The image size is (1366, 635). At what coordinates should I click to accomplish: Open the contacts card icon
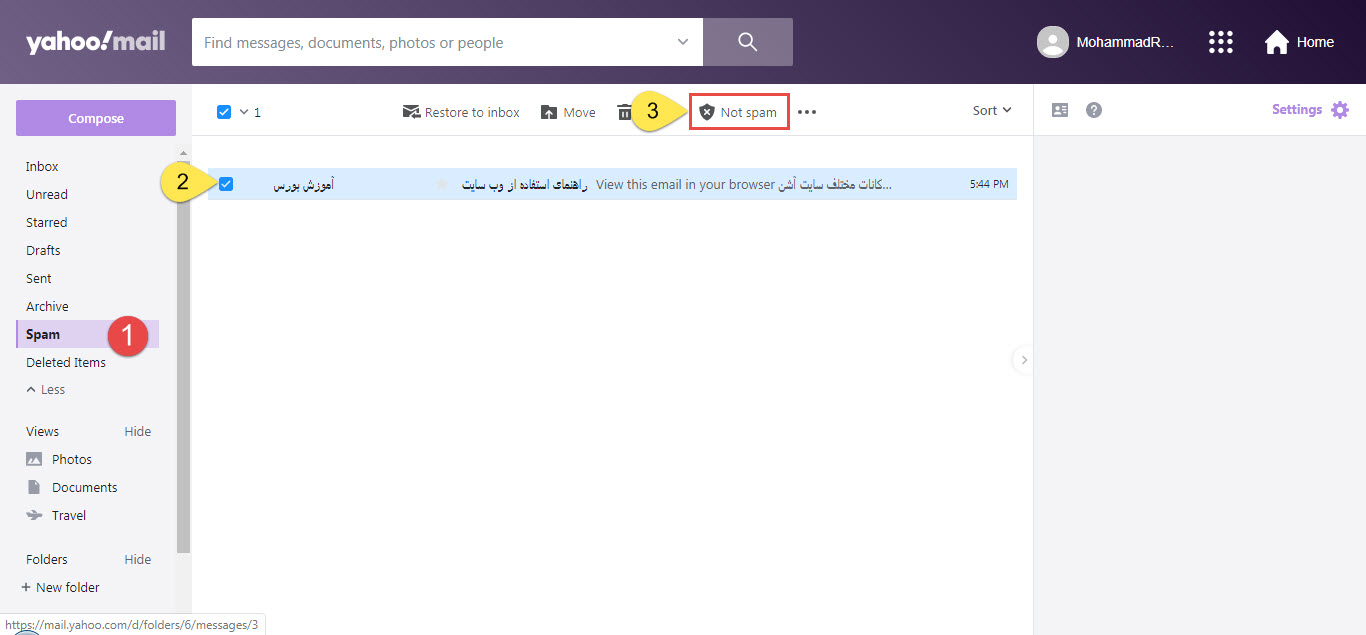click(1060, 110)
